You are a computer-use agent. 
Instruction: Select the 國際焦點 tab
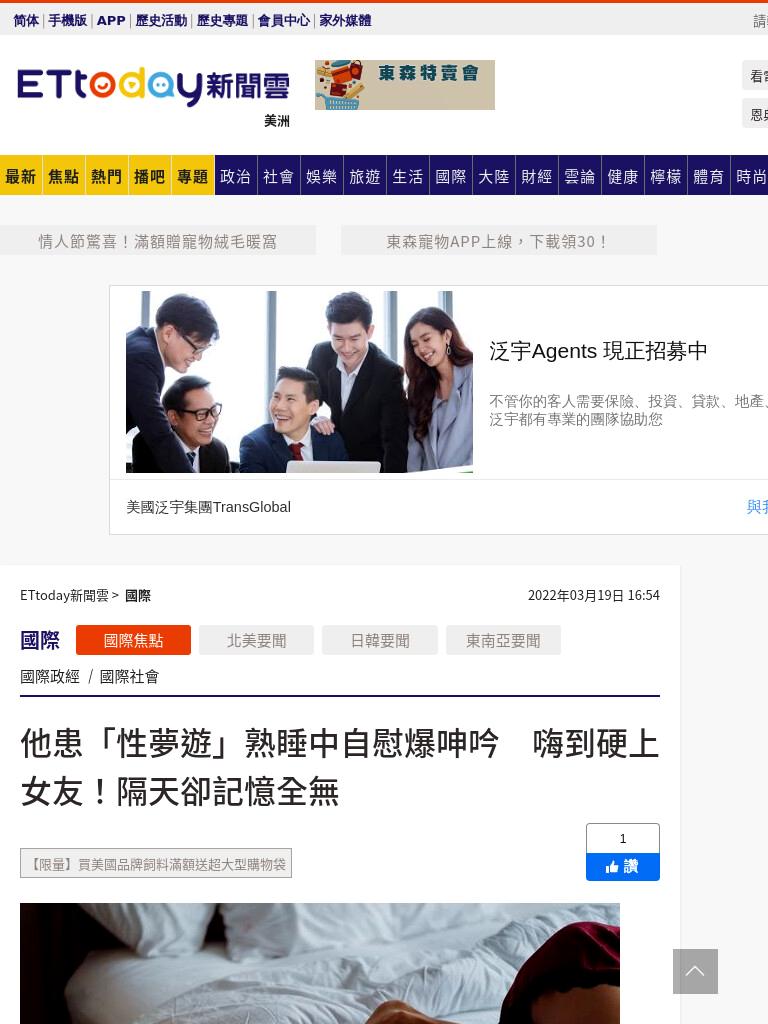coord(133,640)
